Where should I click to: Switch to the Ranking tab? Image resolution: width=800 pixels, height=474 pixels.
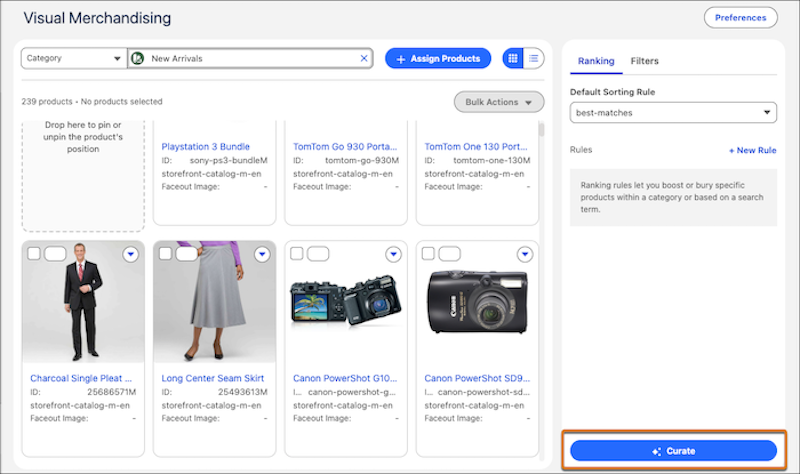(596, 61)
